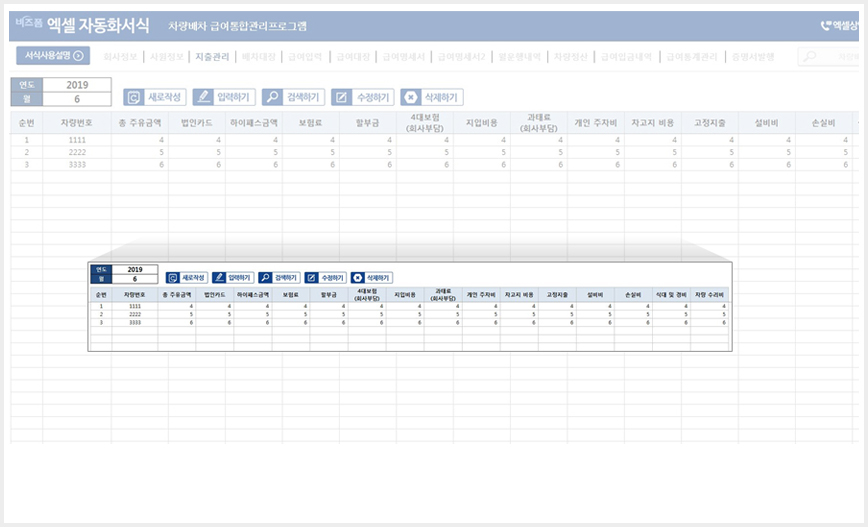Go to the 월운행내역 menu

click(x=519, y=56)
